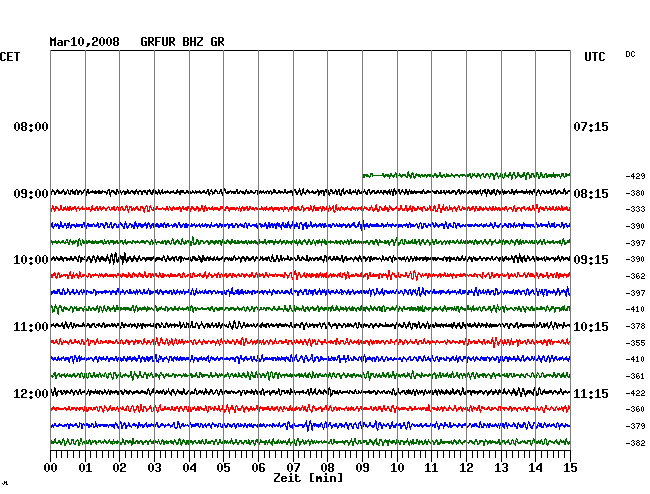Viewport: 650px width, 494px height.
Task: Click the DC value -379
Action: (x=635, y=426)
